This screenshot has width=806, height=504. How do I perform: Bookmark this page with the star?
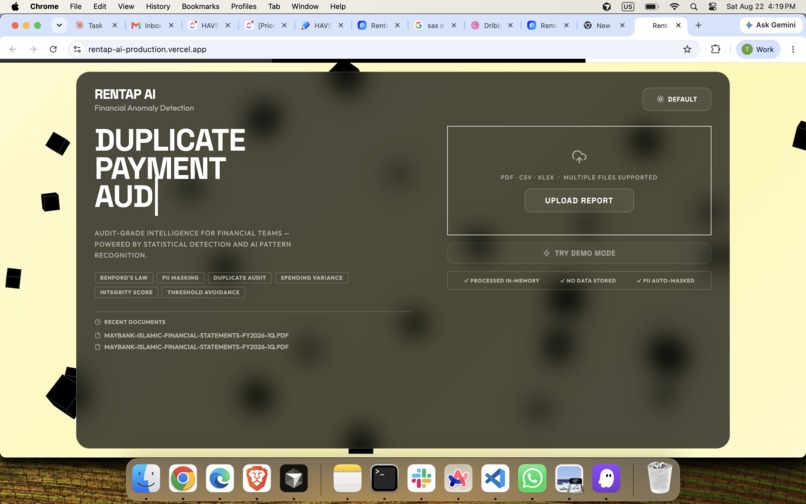(687, 49)
